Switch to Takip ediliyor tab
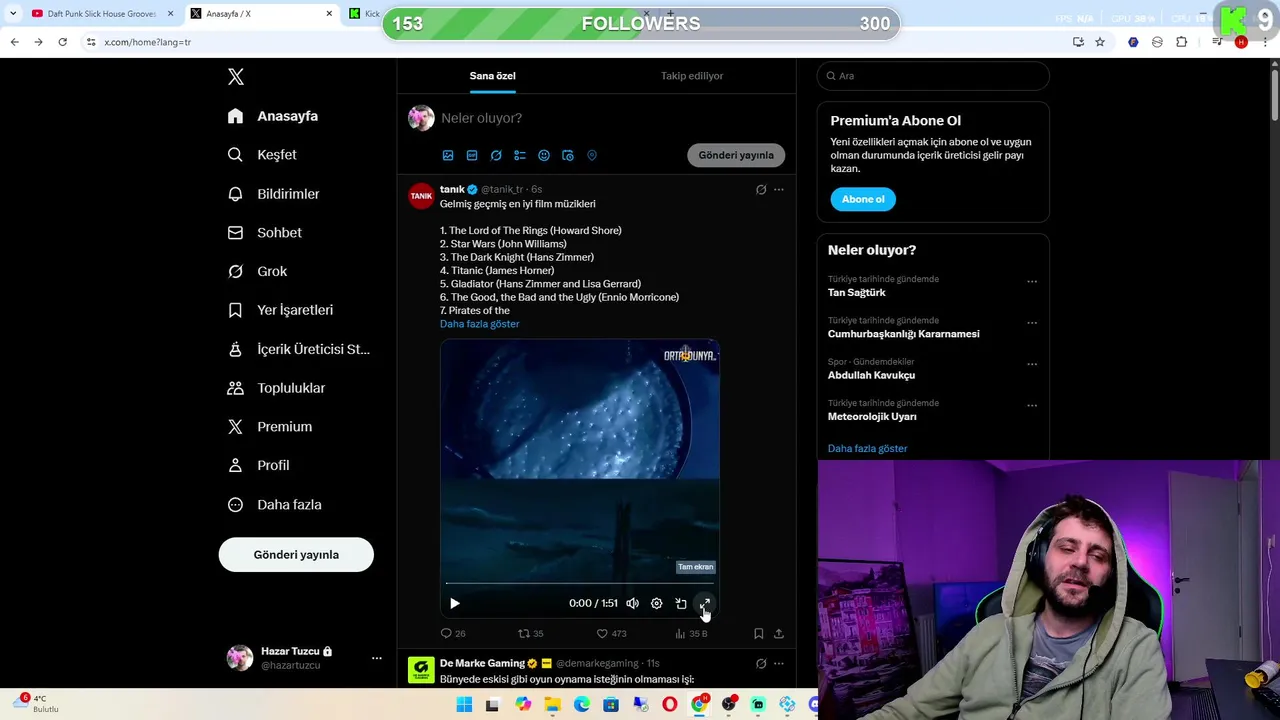 click(x=692, y=76)
